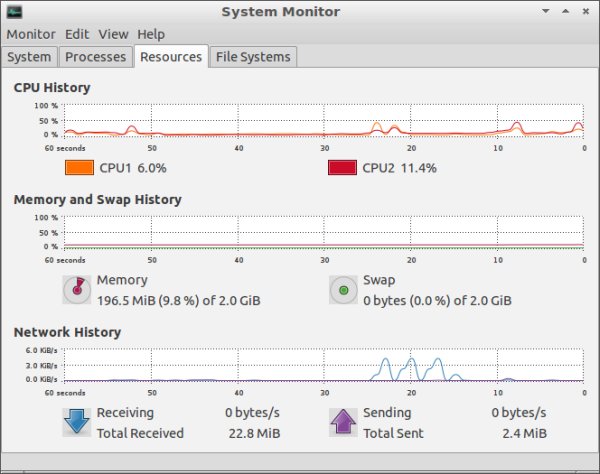Switch to the File Systems tab
Image resolution: width=600 pixels, height=474 pixels.
tap(253, 57)
